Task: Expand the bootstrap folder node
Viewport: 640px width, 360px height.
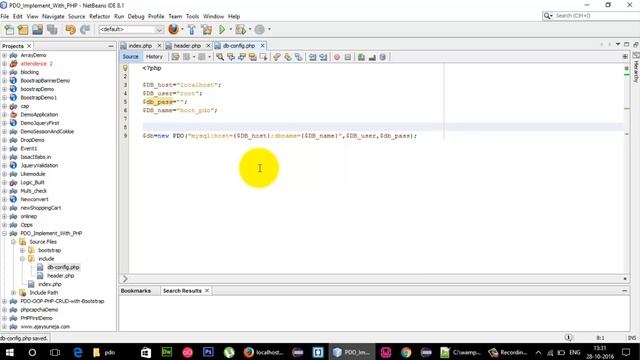Action: pyautogui.click(x=22, y=250)
